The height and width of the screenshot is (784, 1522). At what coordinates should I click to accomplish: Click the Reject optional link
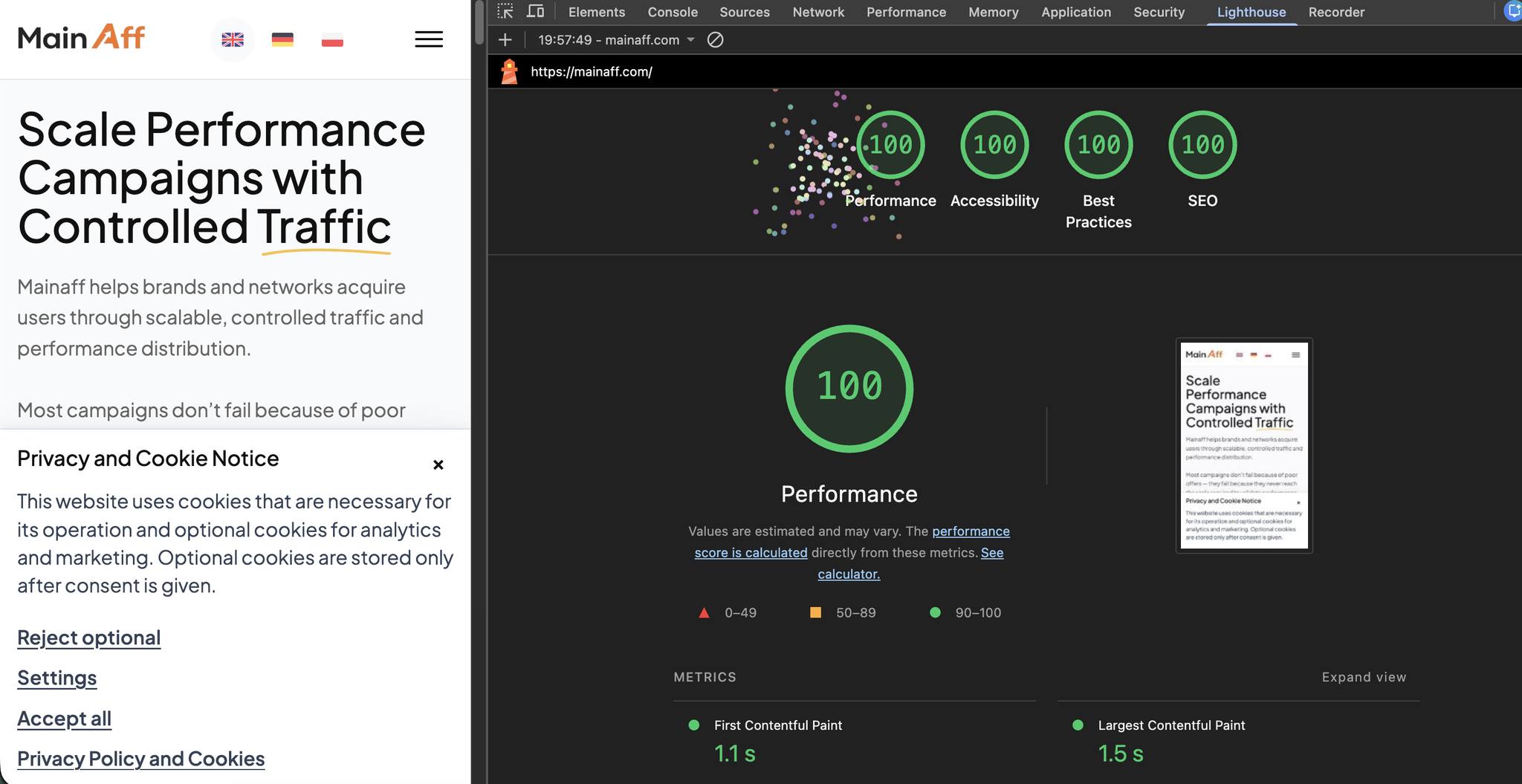coord(89,638)
